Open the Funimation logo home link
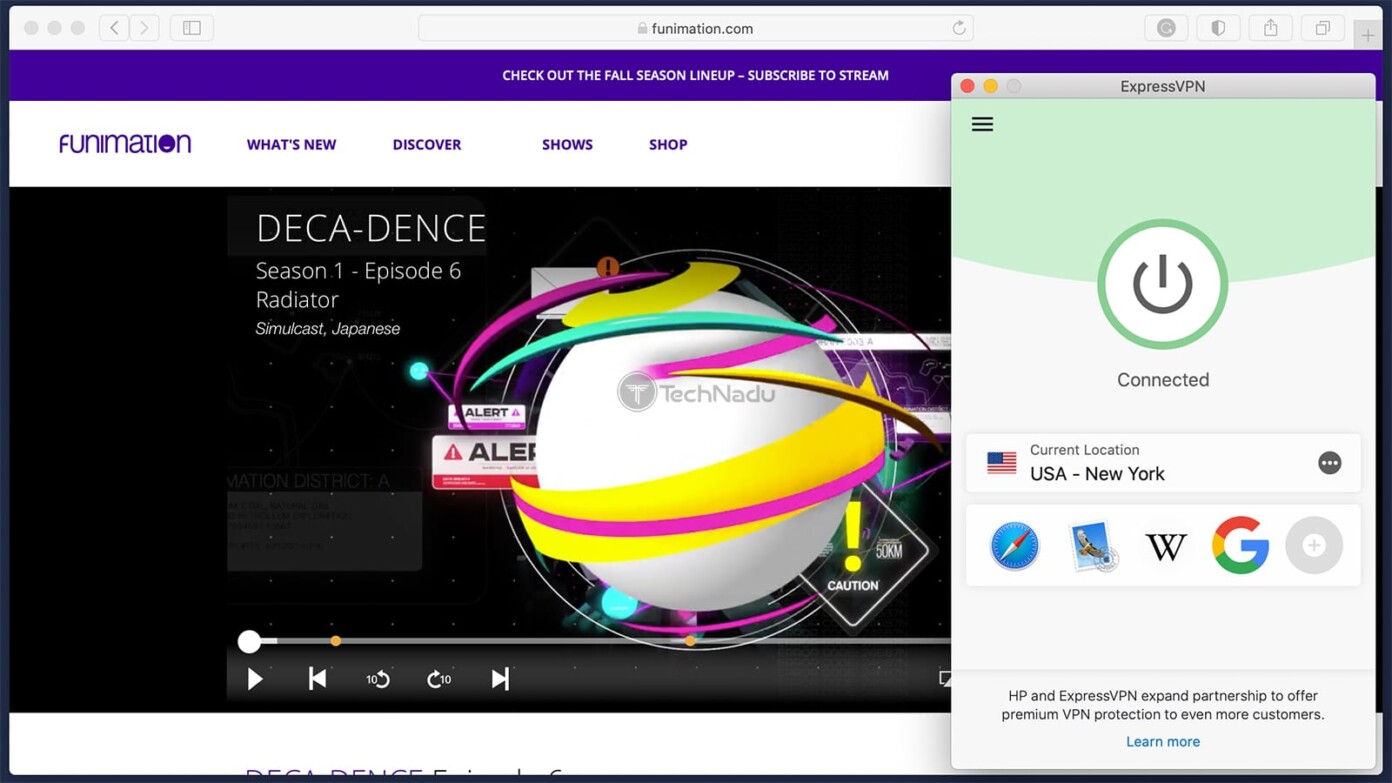The height and width of the screenshot is (783, 1392). point(125,144)
